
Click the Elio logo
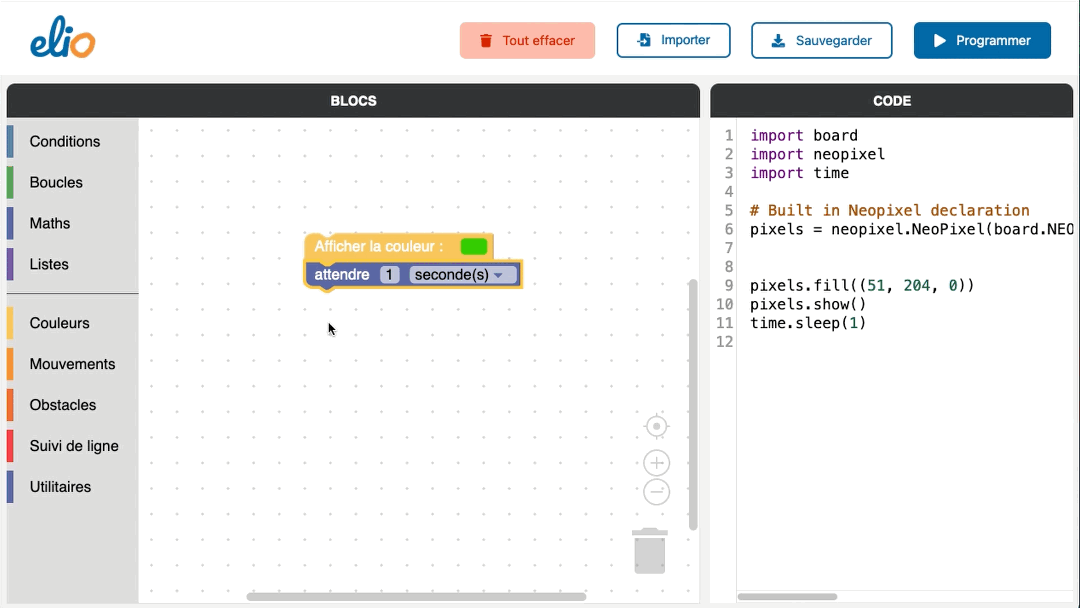pos(62,40)
